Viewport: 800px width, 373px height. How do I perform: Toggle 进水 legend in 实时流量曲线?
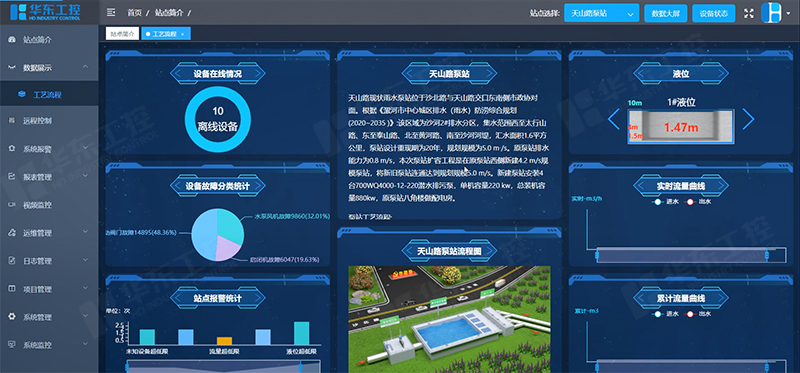[x=664, y=202]
